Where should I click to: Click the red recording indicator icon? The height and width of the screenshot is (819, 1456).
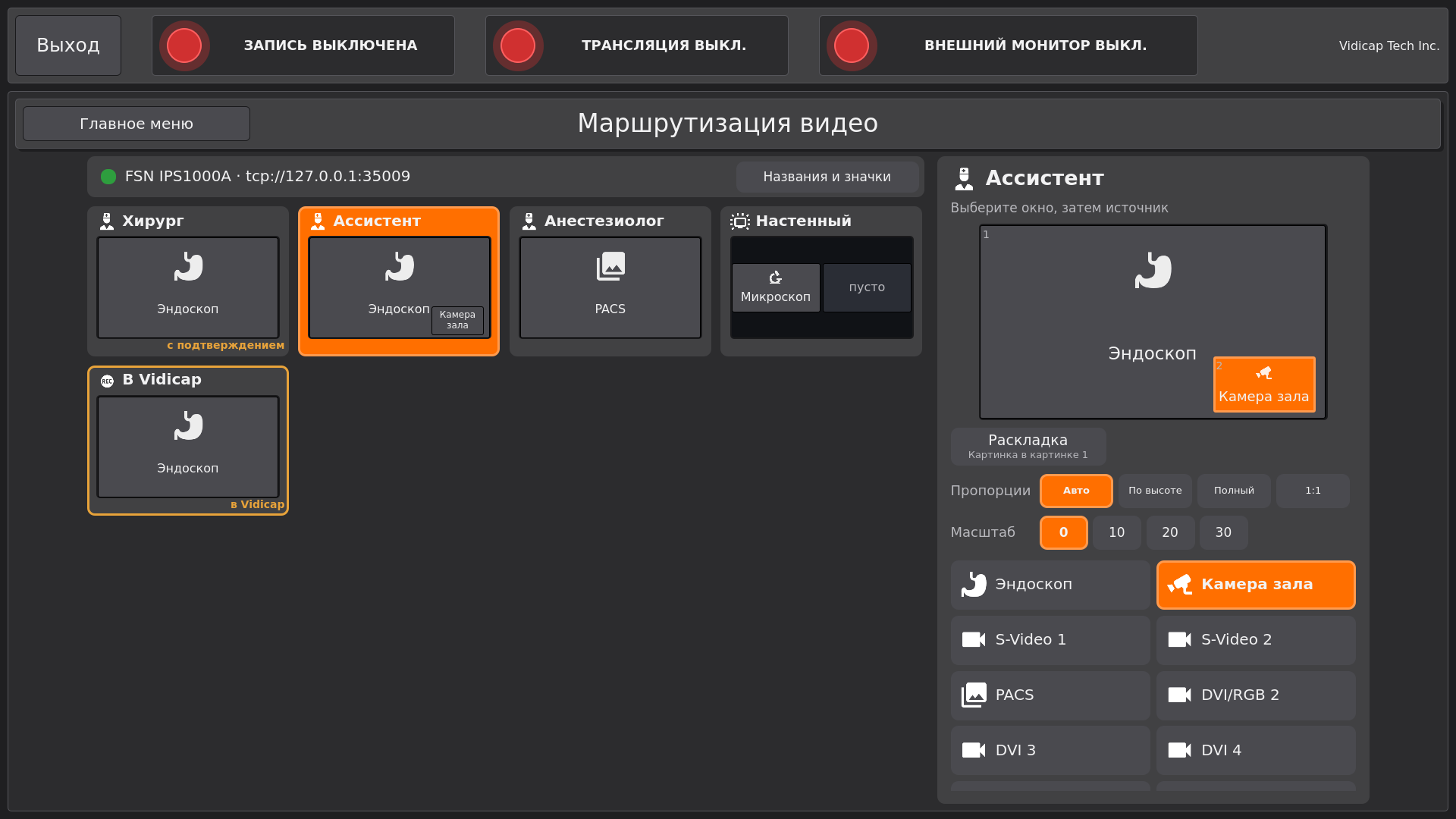point(184,45)
